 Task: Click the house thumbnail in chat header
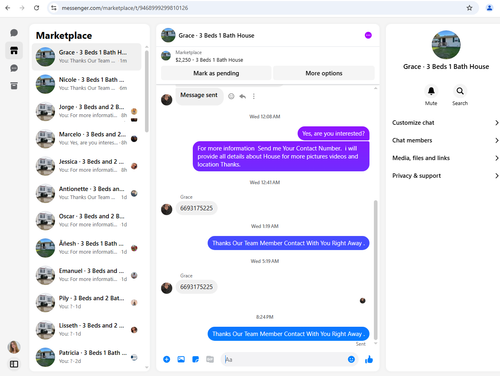tap(168, 35)
